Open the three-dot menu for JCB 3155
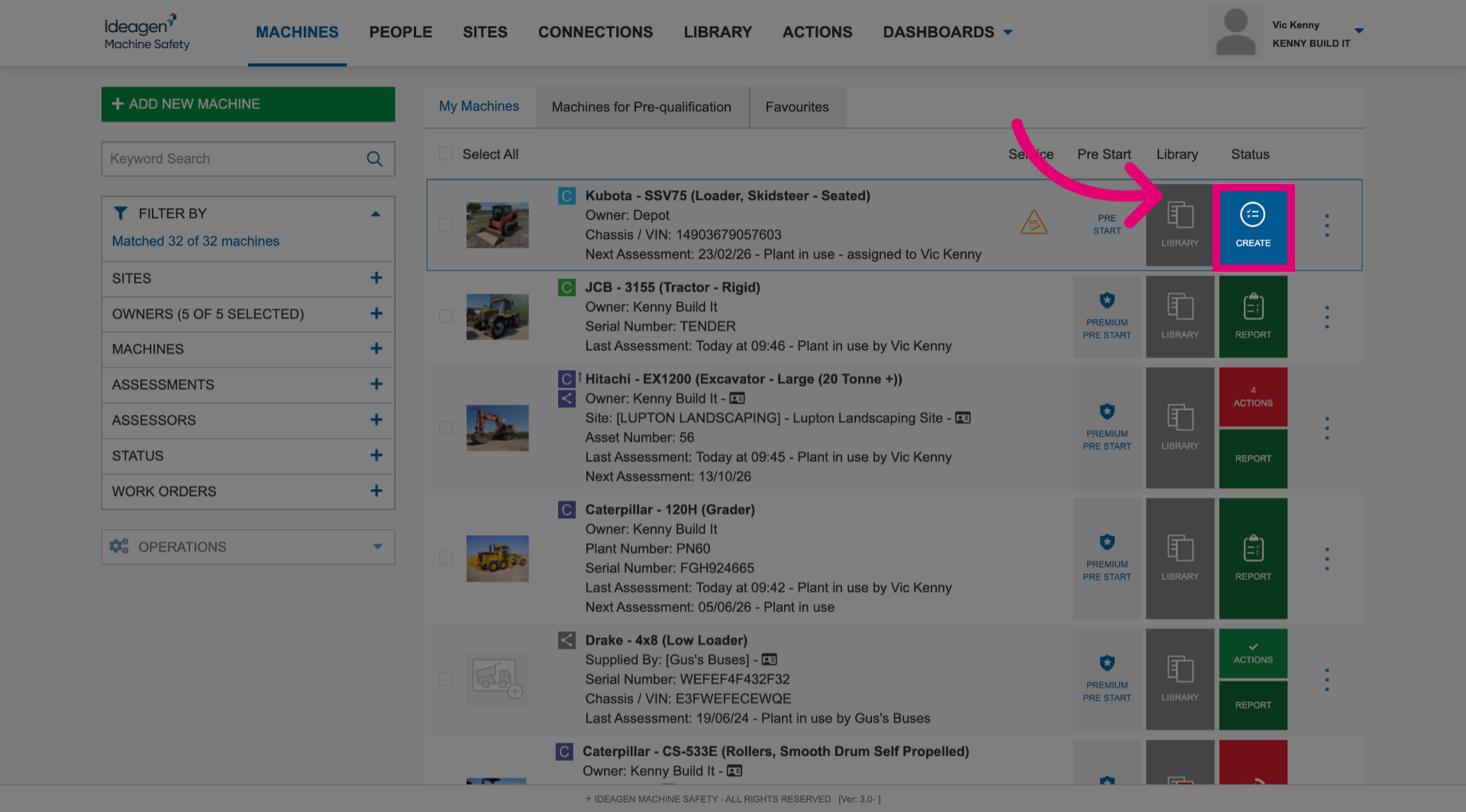Image resolution: width=1466 pixels, height=812 pixels. click(1327, 317)
